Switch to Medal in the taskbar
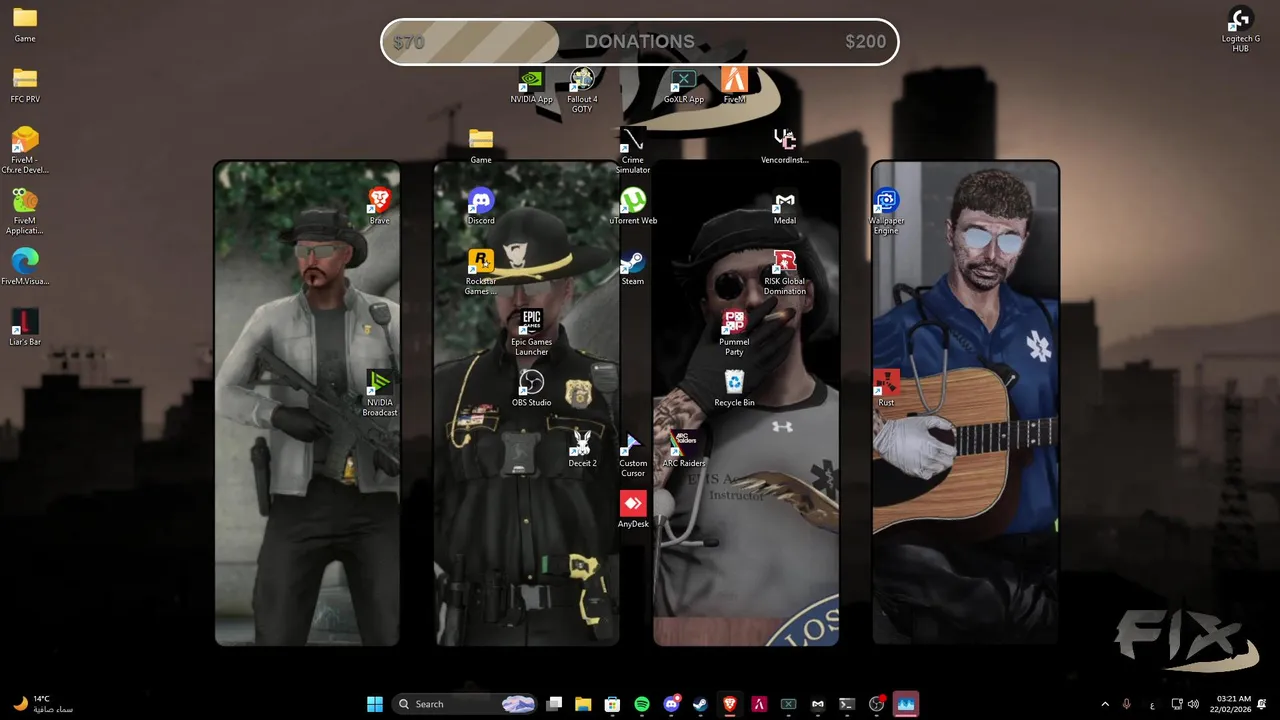 [x=818, y=704]
